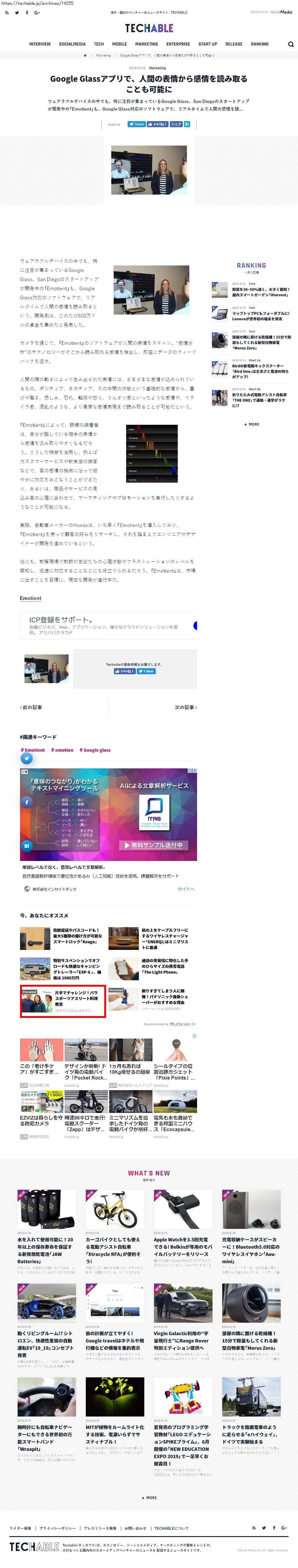Open the INTERVIEW menu item

point(40,44)
